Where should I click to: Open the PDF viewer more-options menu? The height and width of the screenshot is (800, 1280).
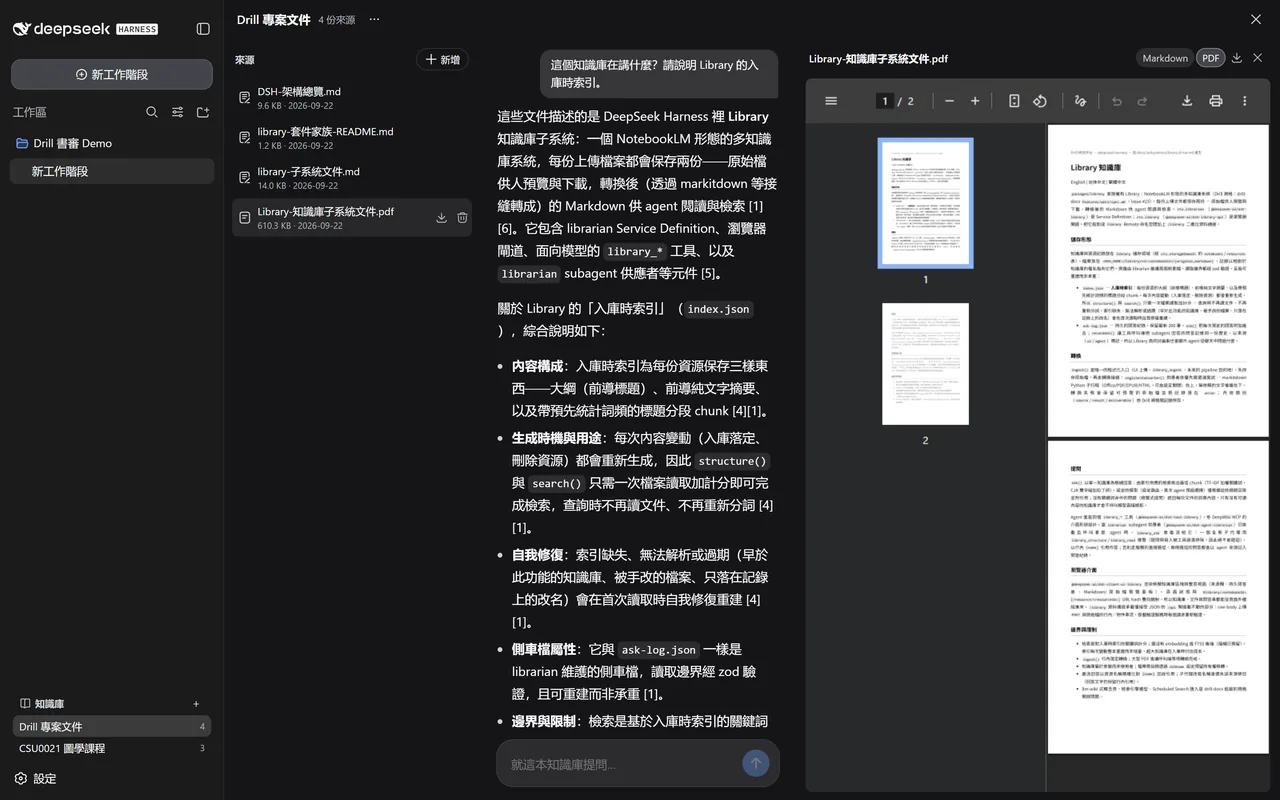click(1245, 101)
